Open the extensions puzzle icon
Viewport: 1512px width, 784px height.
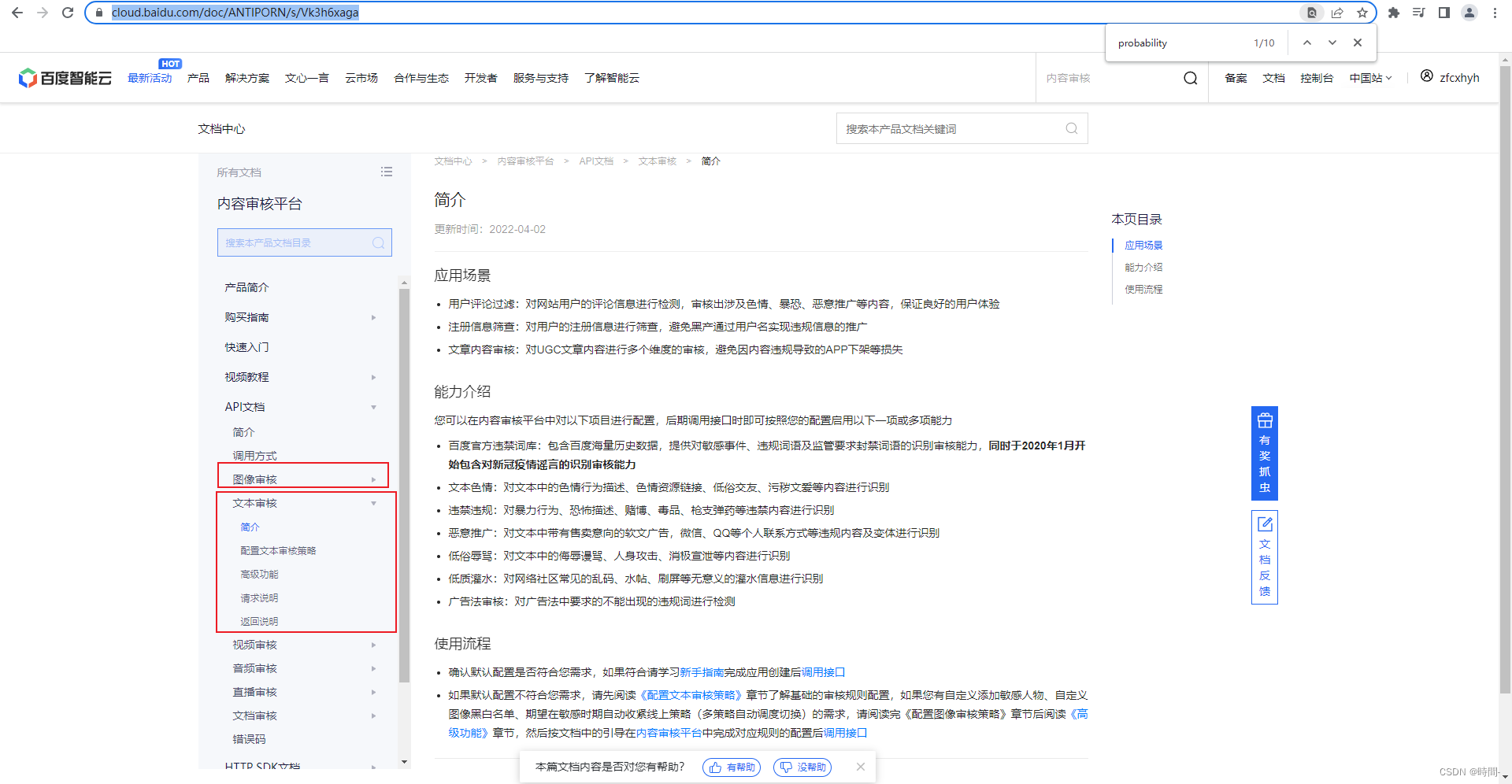1394,13
